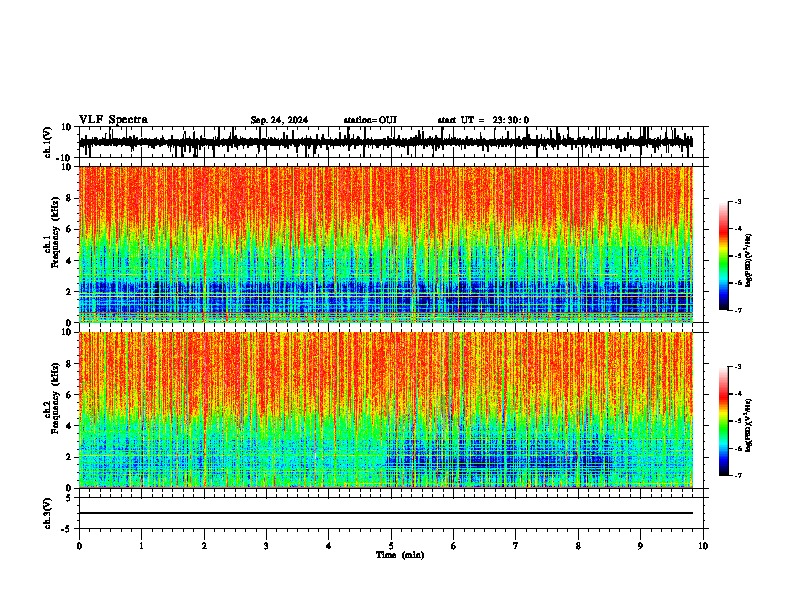Viewport: 792px width, 612px height.
Task: Click time axis tick label "1"
Action: (141, 546)
